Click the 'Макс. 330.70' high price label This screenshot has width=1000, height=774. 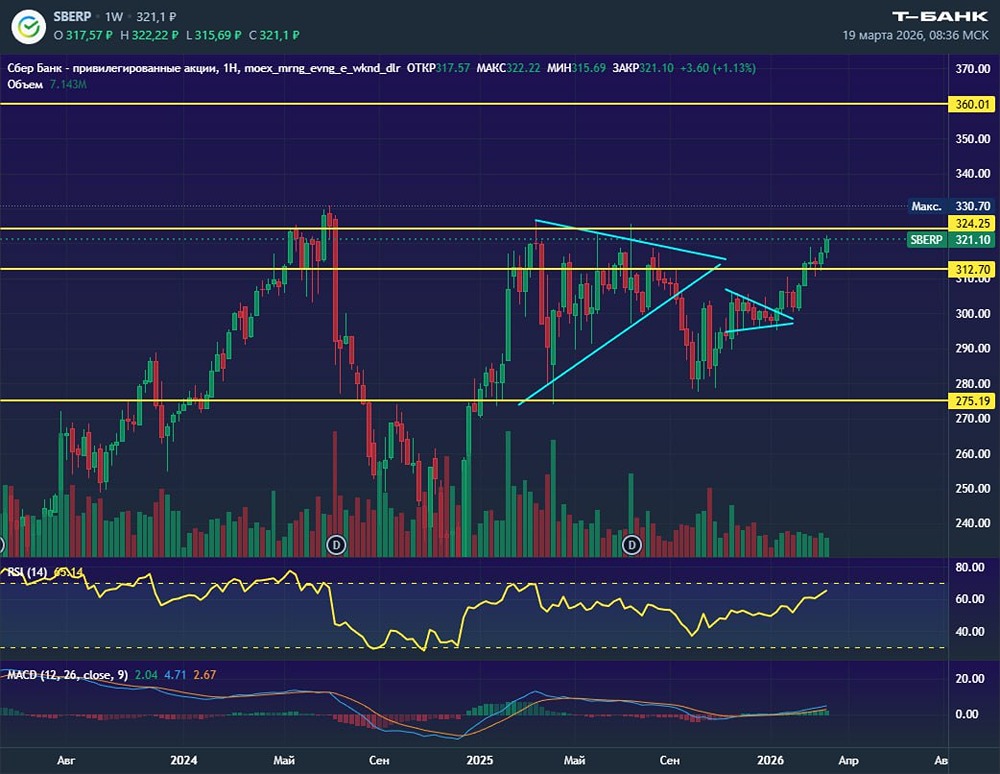951,206
